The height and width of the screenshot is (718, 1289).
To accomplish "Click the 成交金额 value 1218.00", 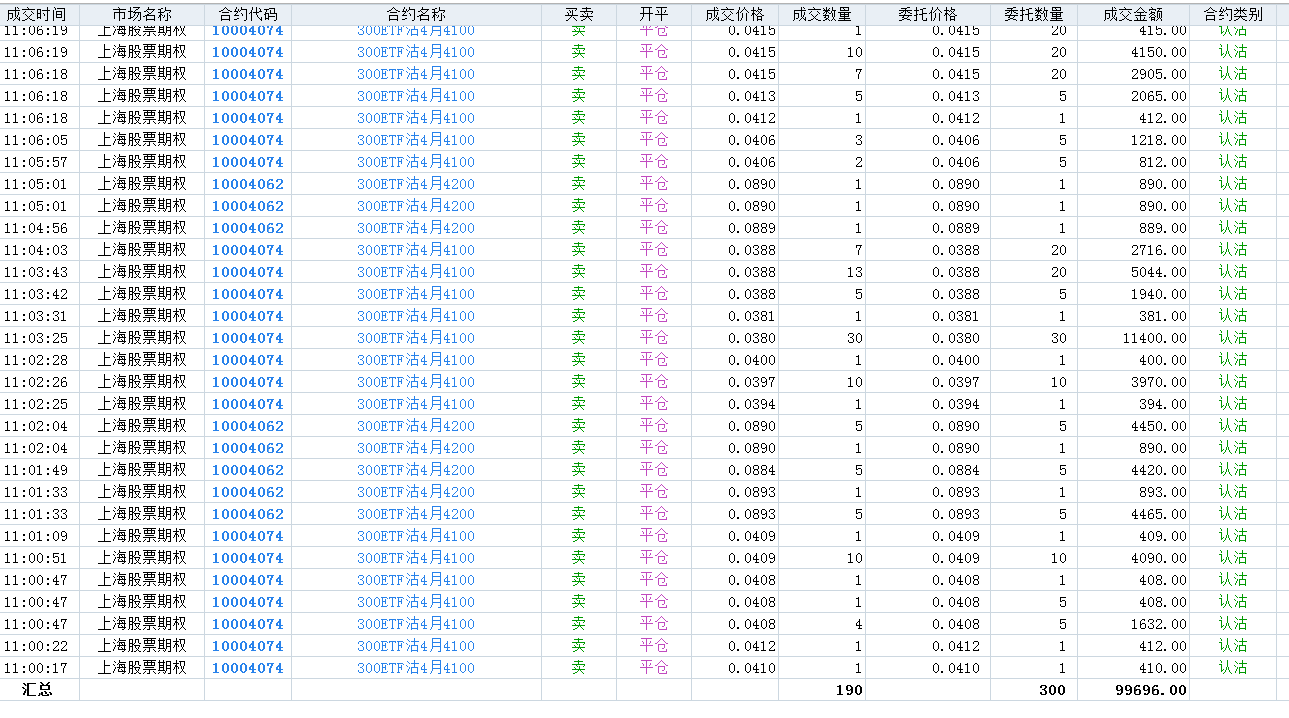I will (1158, 140).
